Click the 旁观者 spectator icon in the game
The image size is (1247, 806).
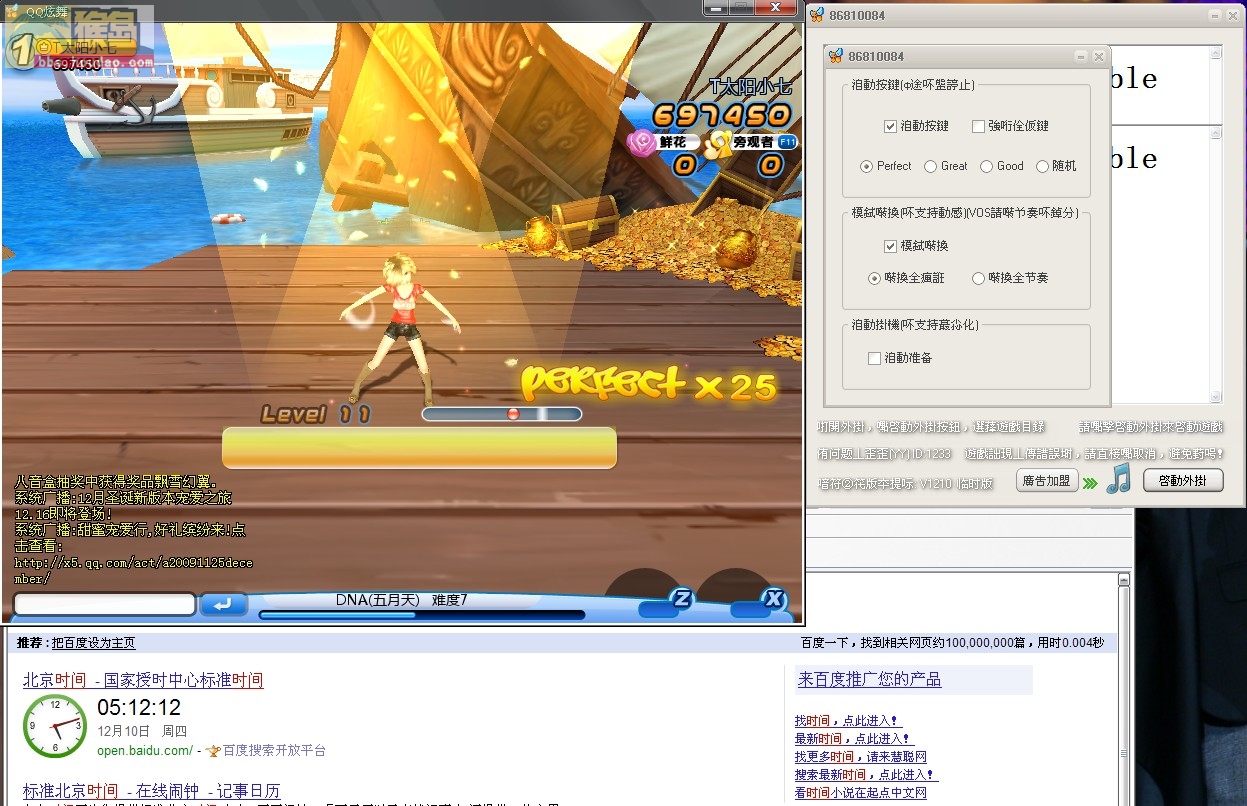[718, 145]
